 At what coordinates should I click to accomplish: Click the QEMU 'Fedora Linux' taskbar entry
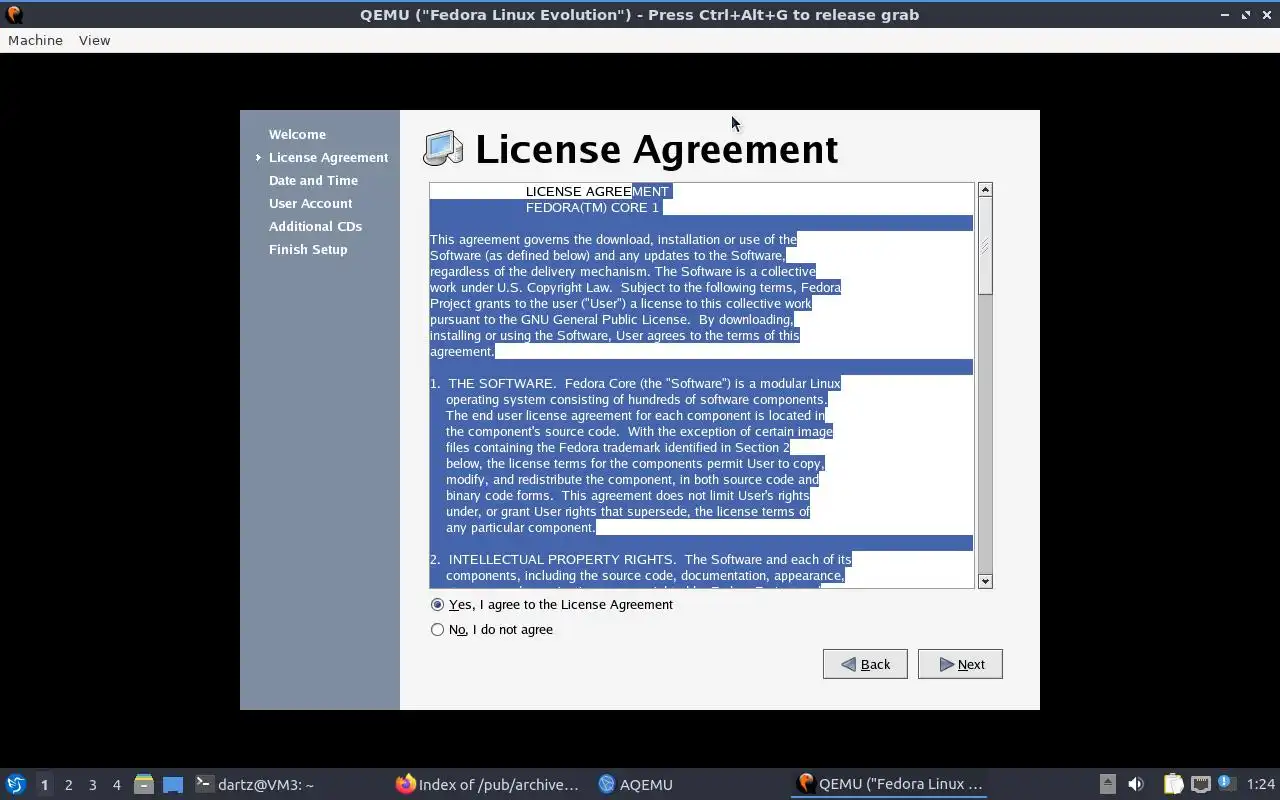(889, 785)
